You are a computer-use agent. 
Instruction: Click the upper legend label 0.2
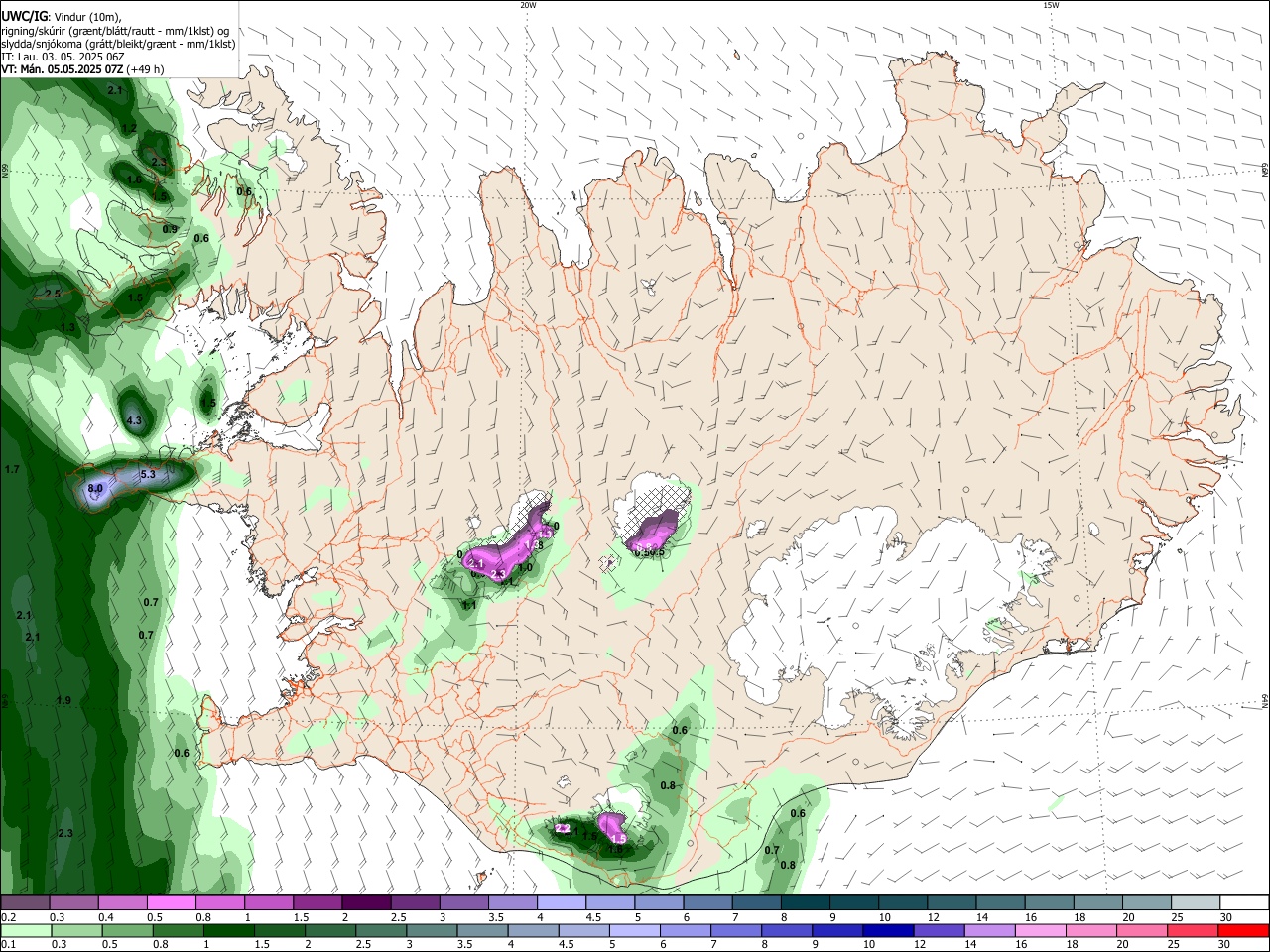[10, 918]
